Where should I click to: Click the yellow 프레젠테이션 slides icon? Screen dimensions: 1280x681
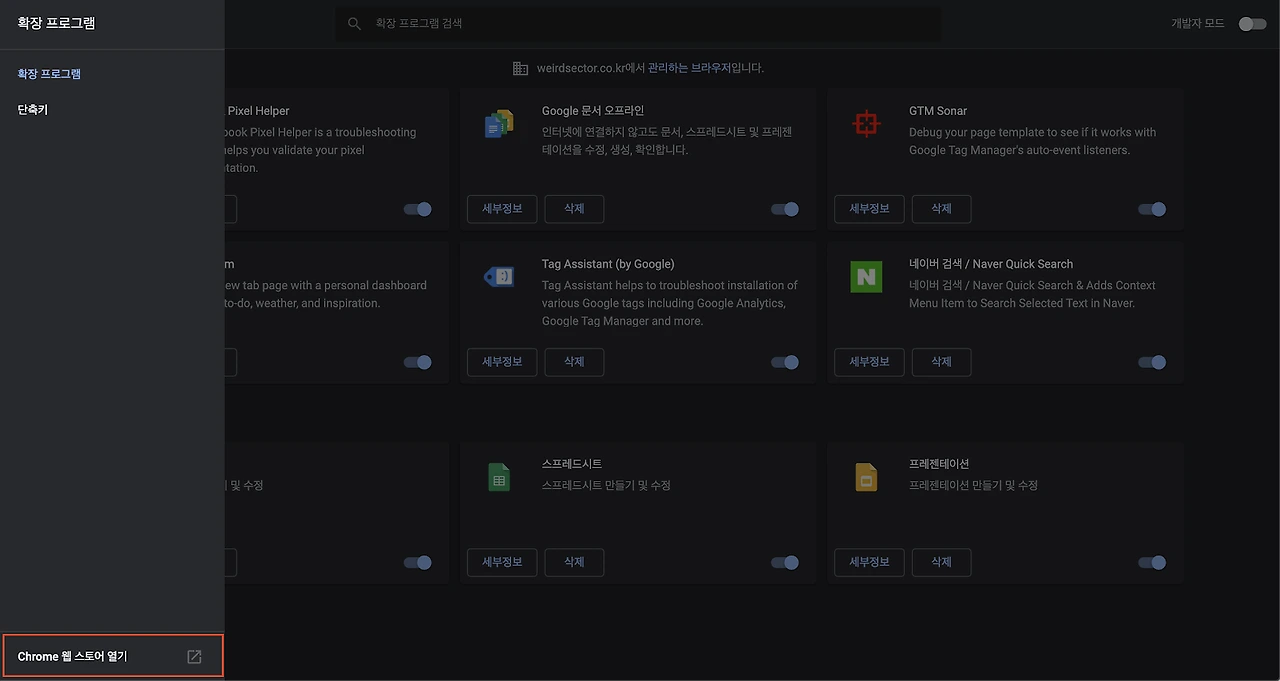pos(866,477)
